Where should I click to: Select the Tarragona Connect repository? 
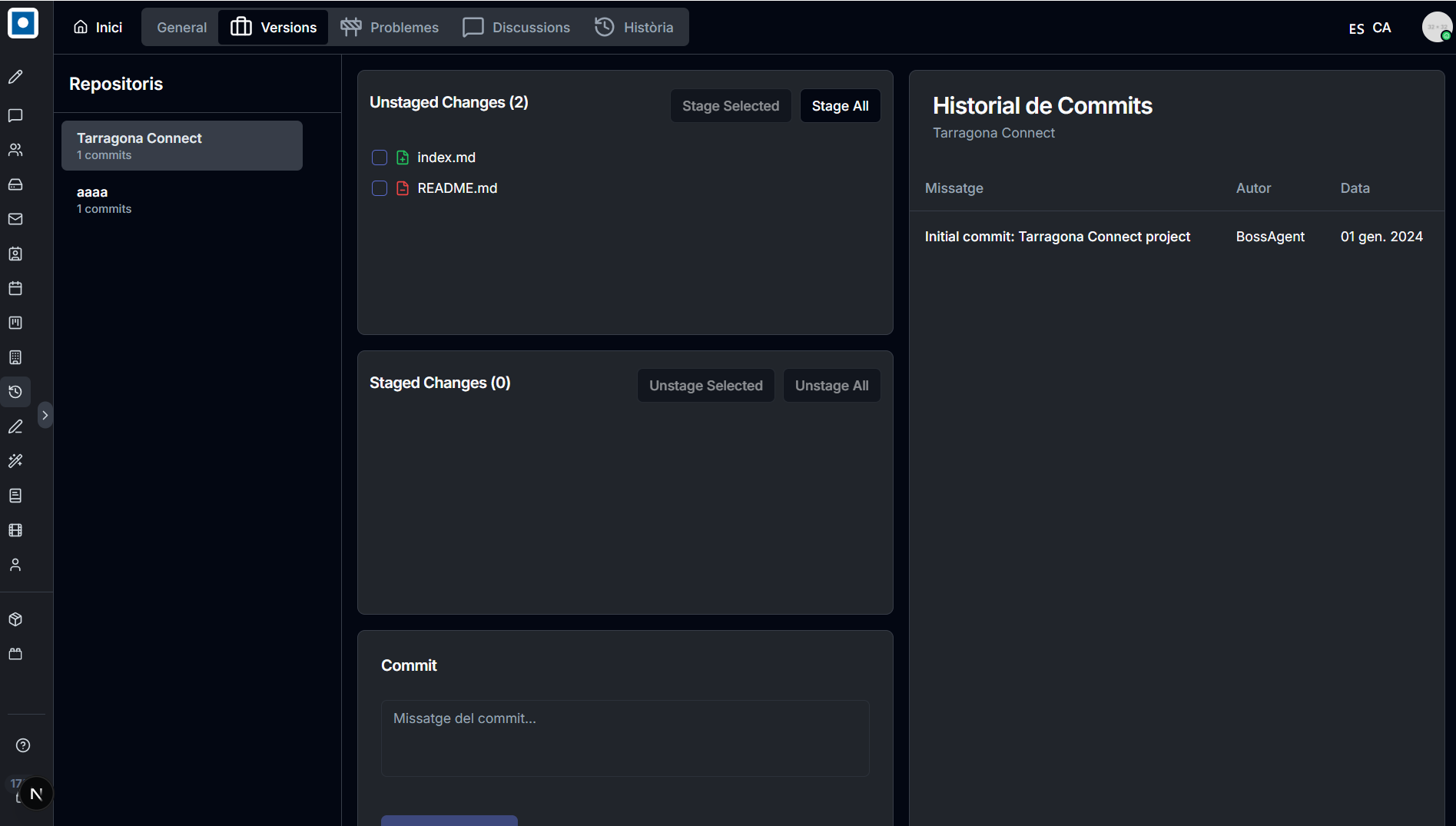pyautogui.click(x=182, y=145)
